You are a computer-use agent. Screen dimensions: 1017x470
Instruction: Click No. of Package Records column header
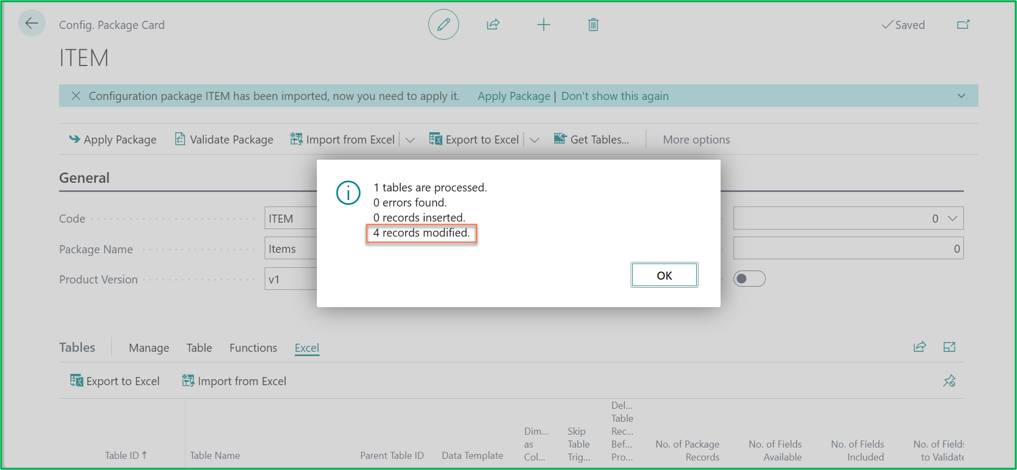point(687,450)
